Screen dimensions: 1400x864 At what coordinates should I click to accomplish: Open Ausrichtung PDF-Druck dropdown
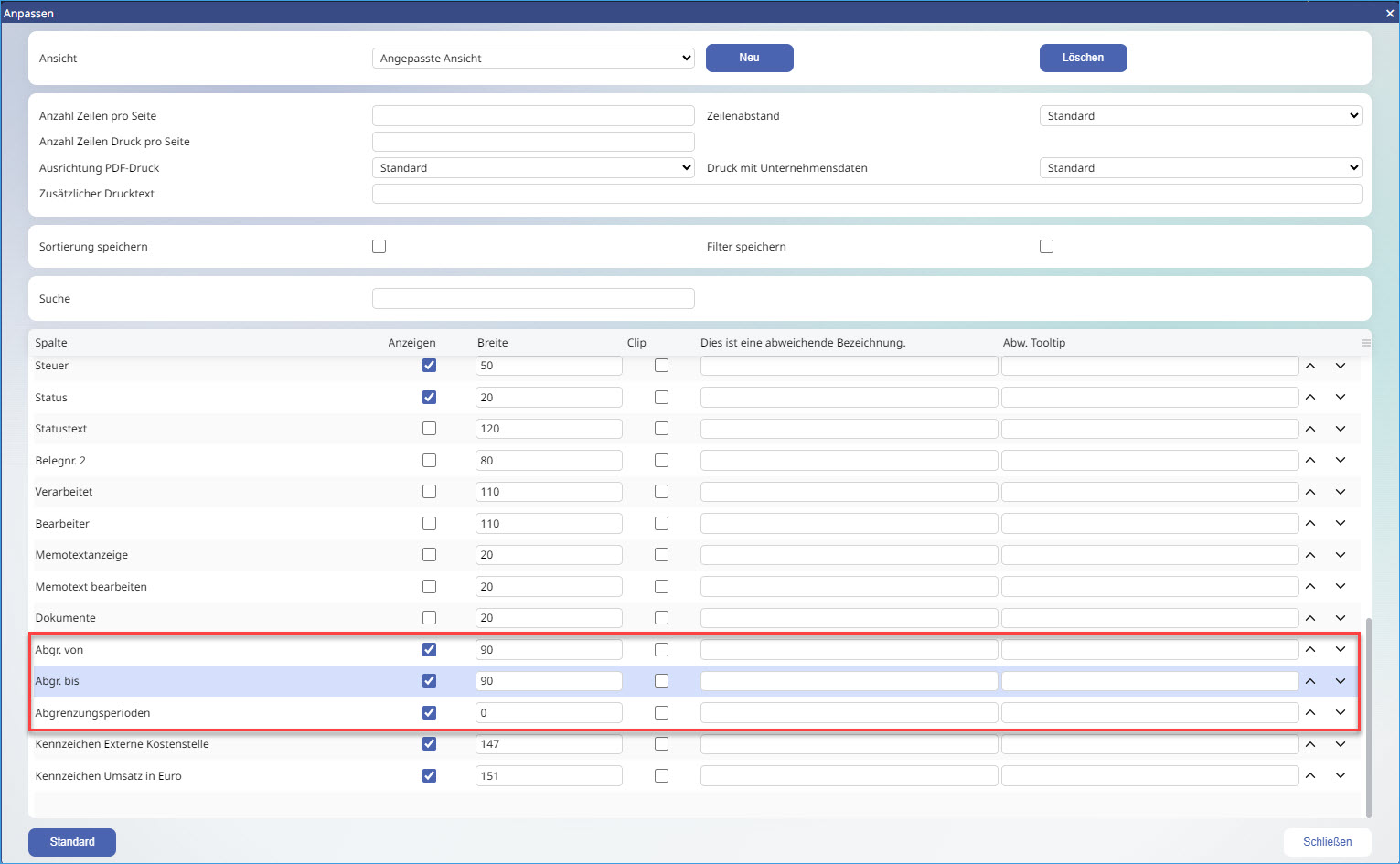533,168
